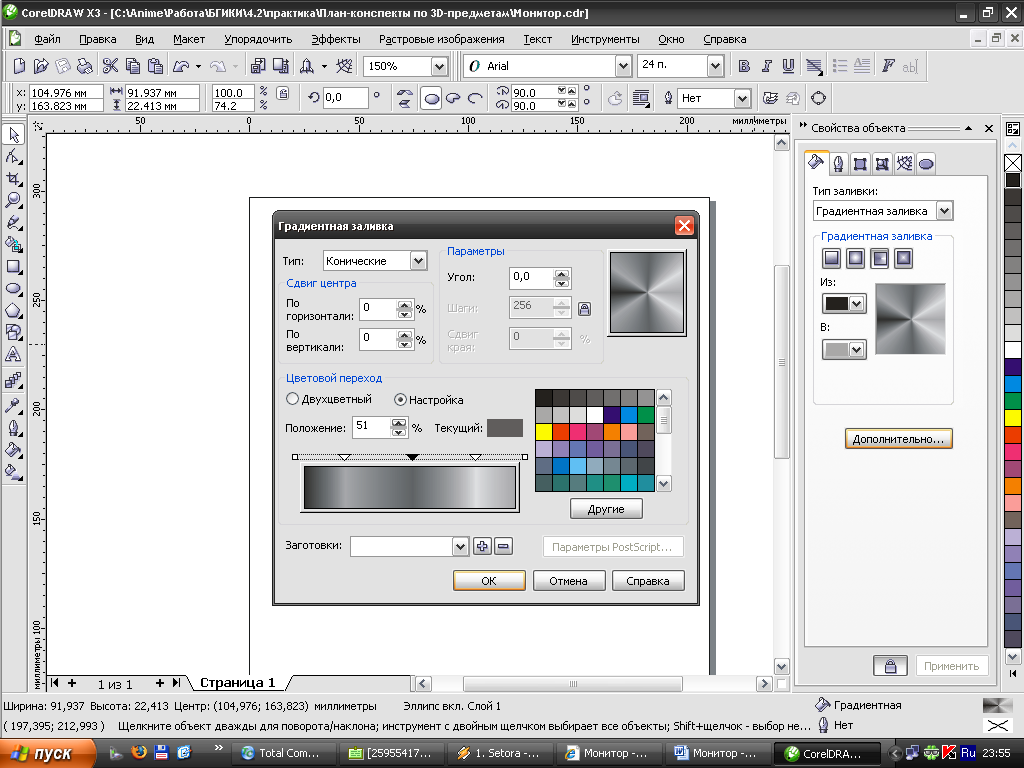Viewport: 1024px width, 768px height.
Task: Select the Fill bucket tool in toolbox
Action: tap(14, 450)
